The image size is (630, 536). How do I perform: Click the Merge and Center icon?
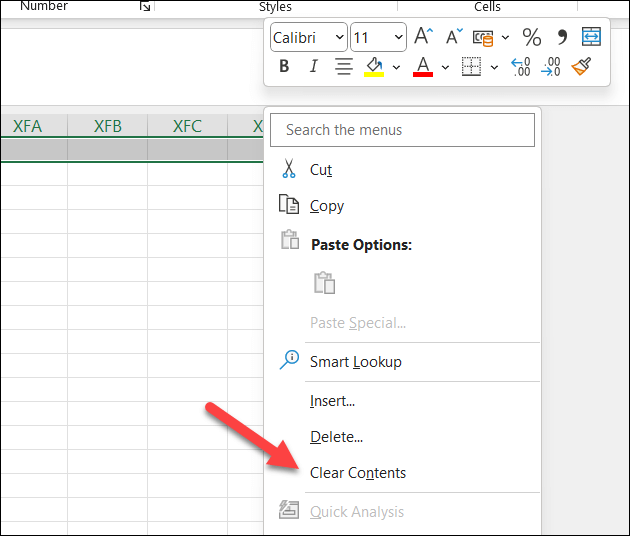click(591, 37)
